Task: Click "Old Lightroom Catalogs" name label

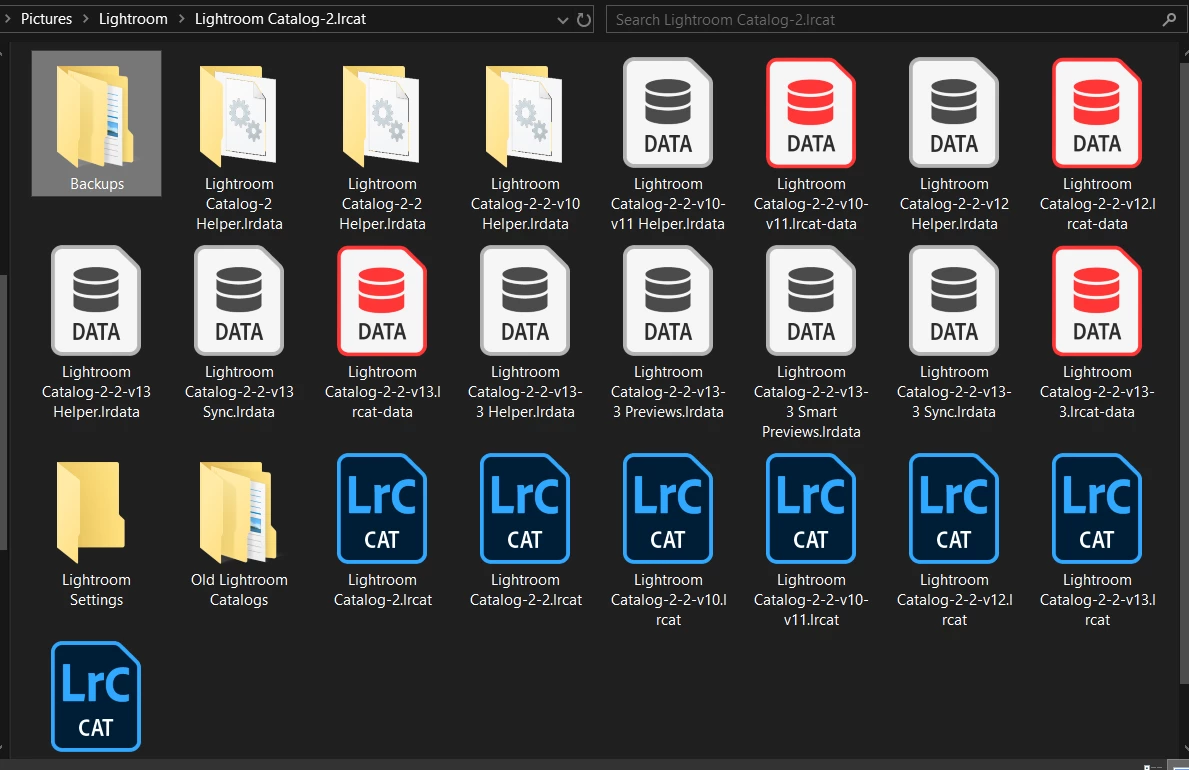Action: click(x=239, y=589)
